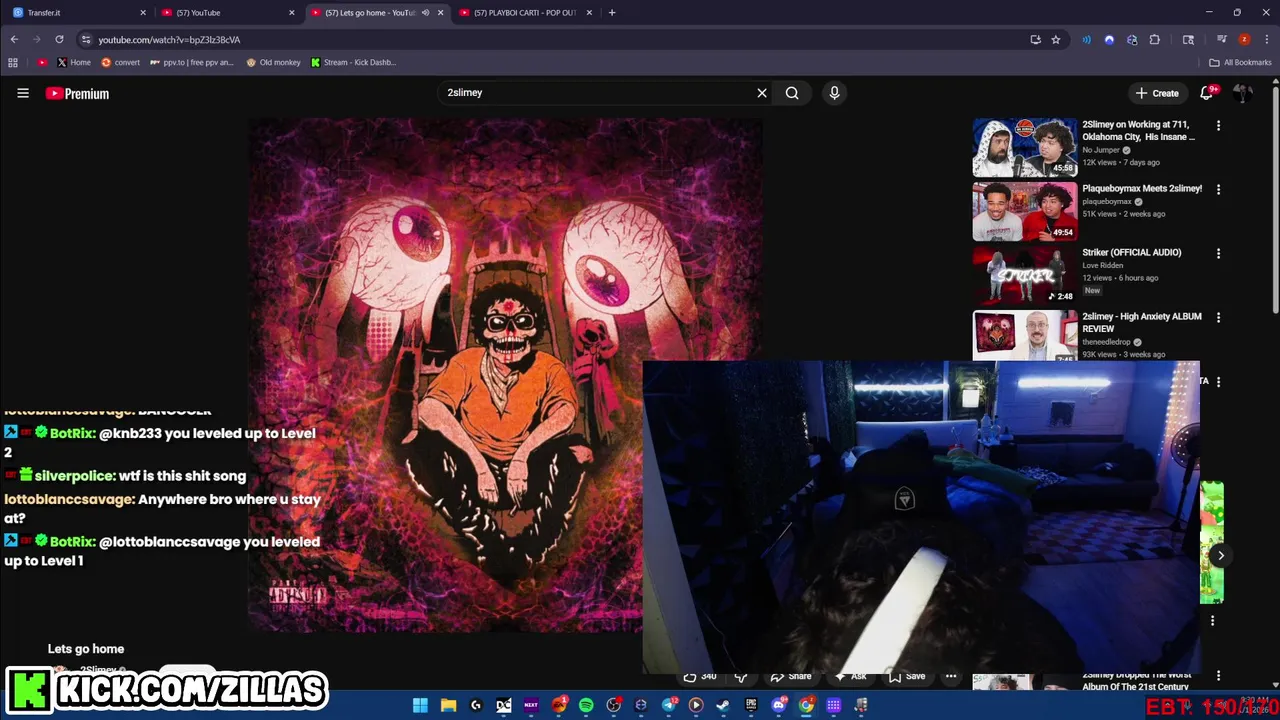Screen dimensions: 1280x720
Task: Open Discord from the taskbar
Action: [779, 705]
